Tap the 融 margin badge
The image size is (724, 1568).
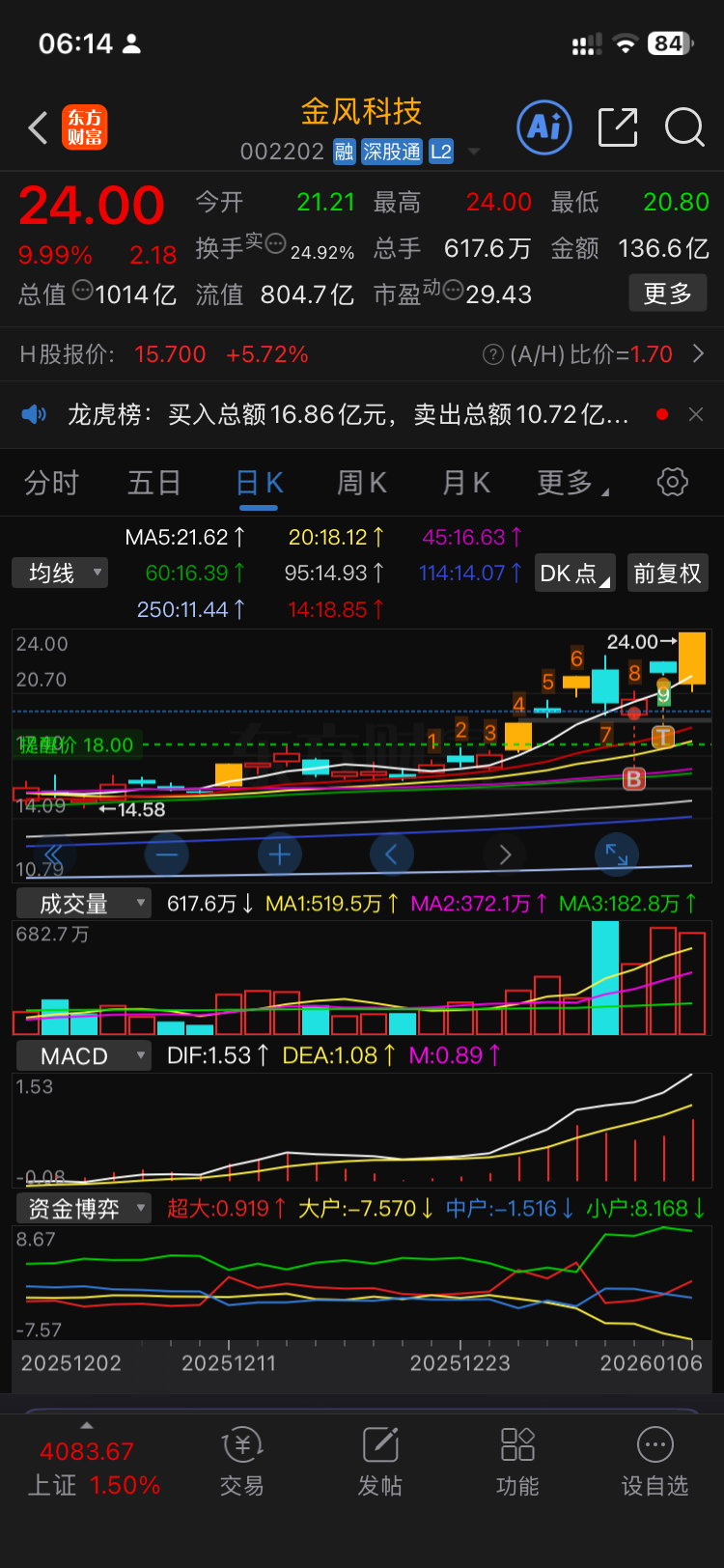click(345, 152)
